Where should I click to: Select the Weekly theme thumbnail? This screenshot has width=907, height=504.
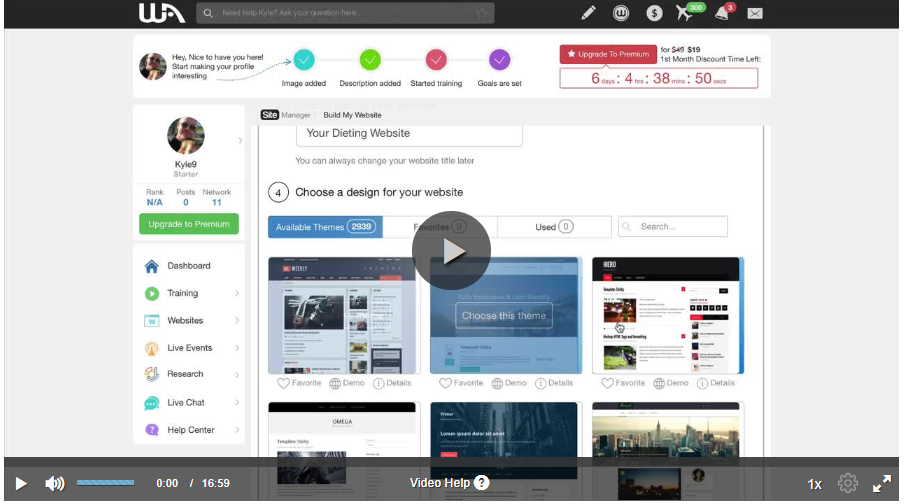(x=342, y=315)
